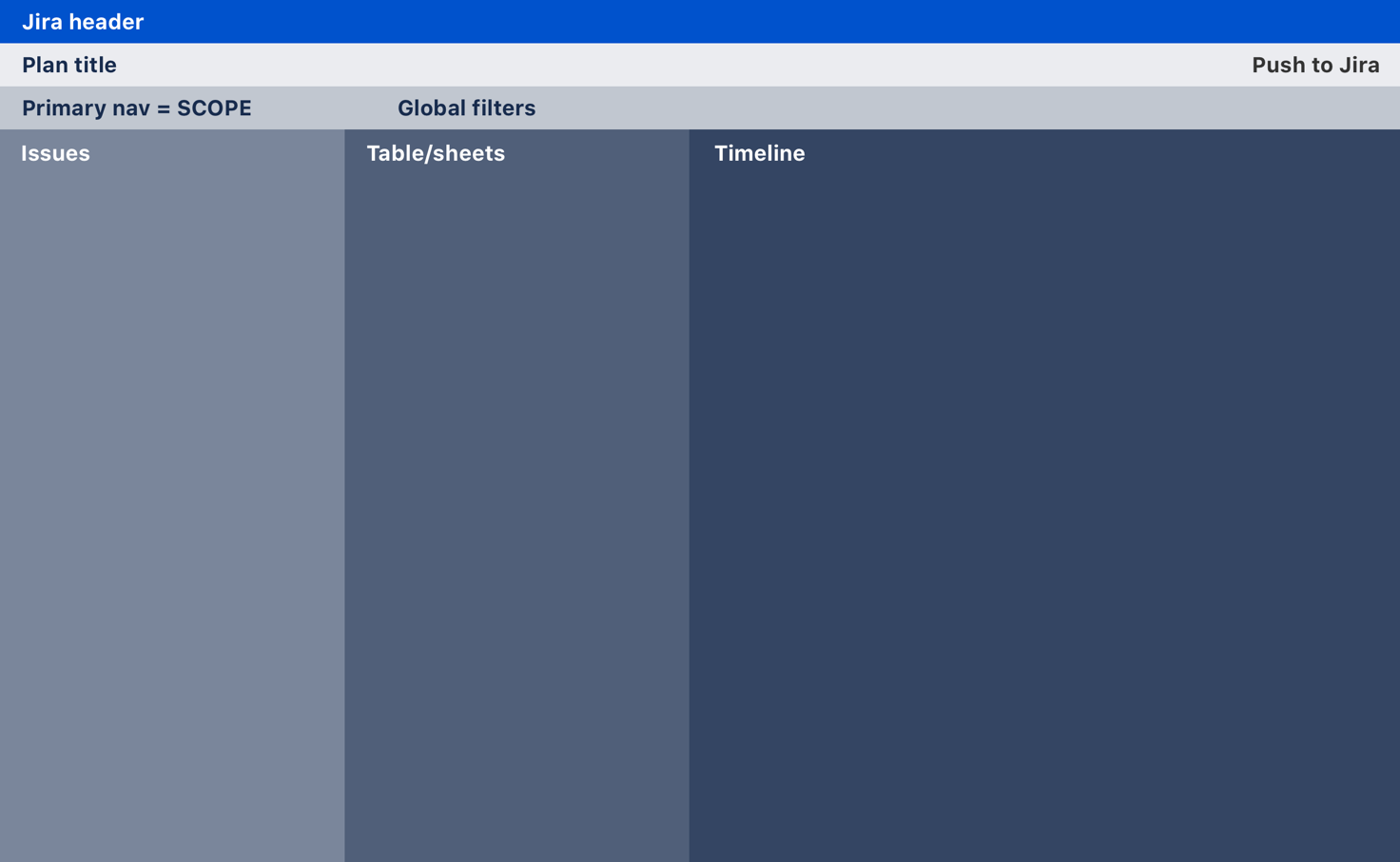Click the Jira header logo area

83,21
